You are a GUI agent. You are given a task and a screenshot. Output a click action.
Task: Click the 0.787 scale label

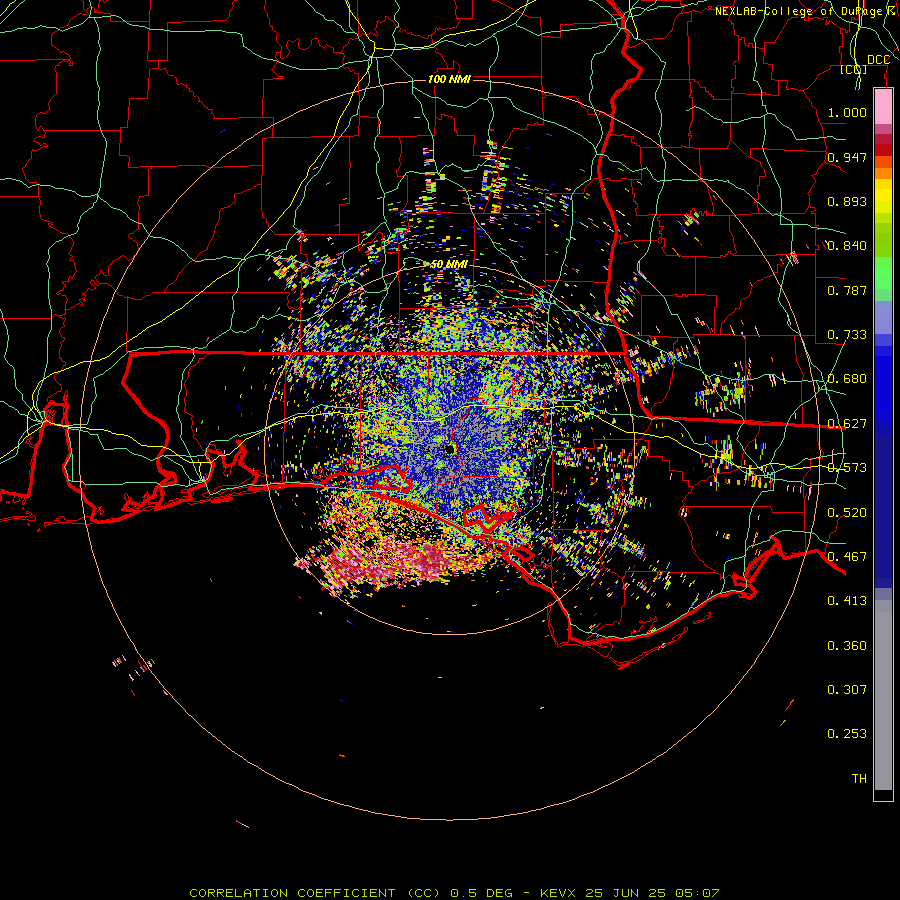[847, 290]
